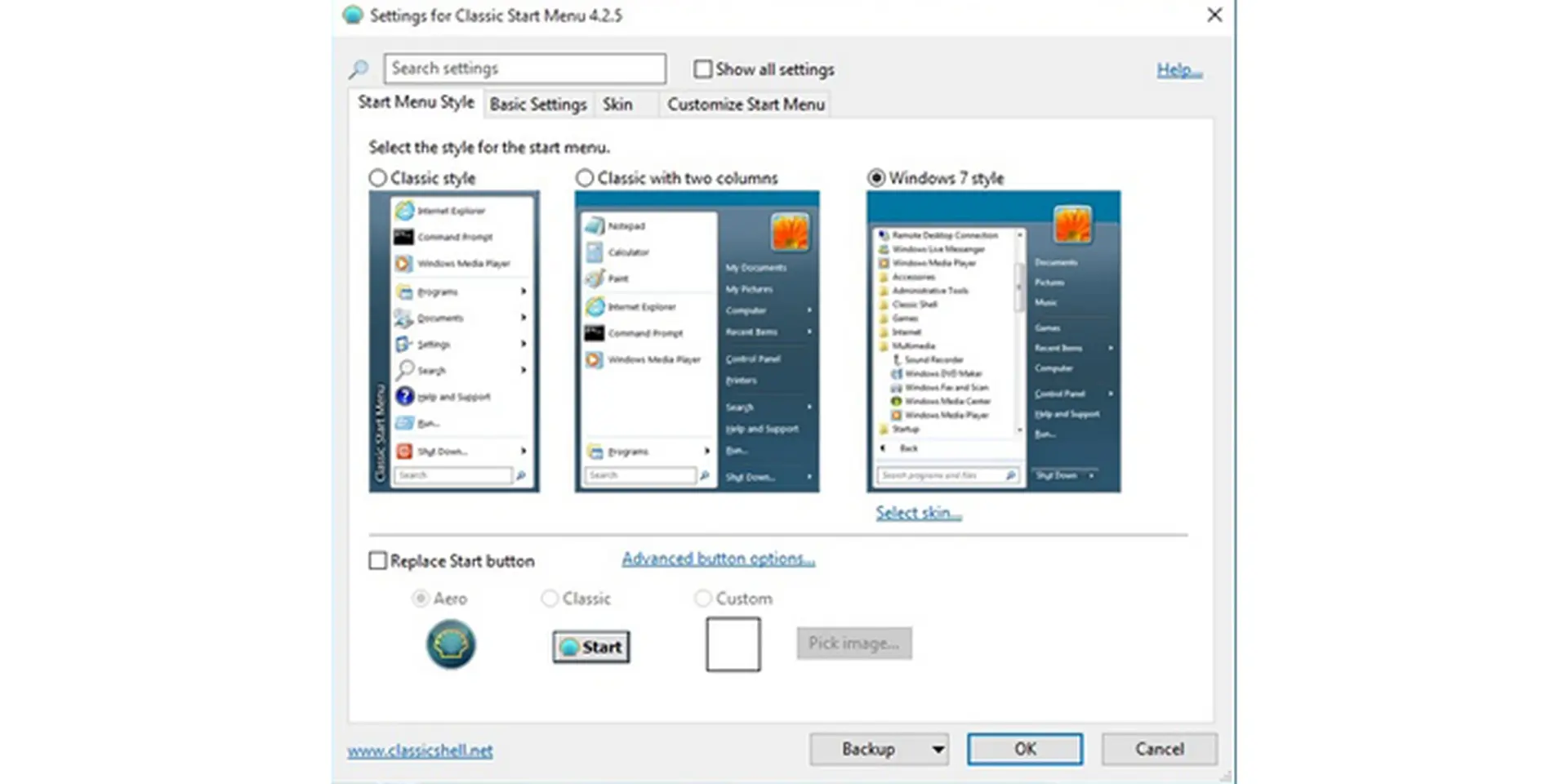
Task: Open the Help link
Action: point(1179,70)
